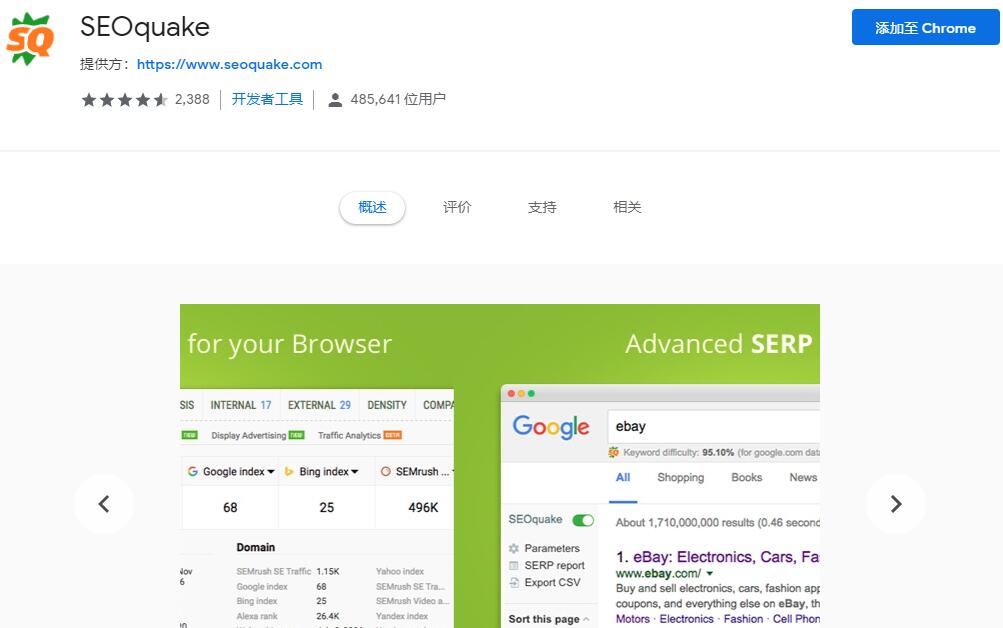1003x628 pixels.
Task: Click the SEMrush value 496K
Action: tap(423, 507)
